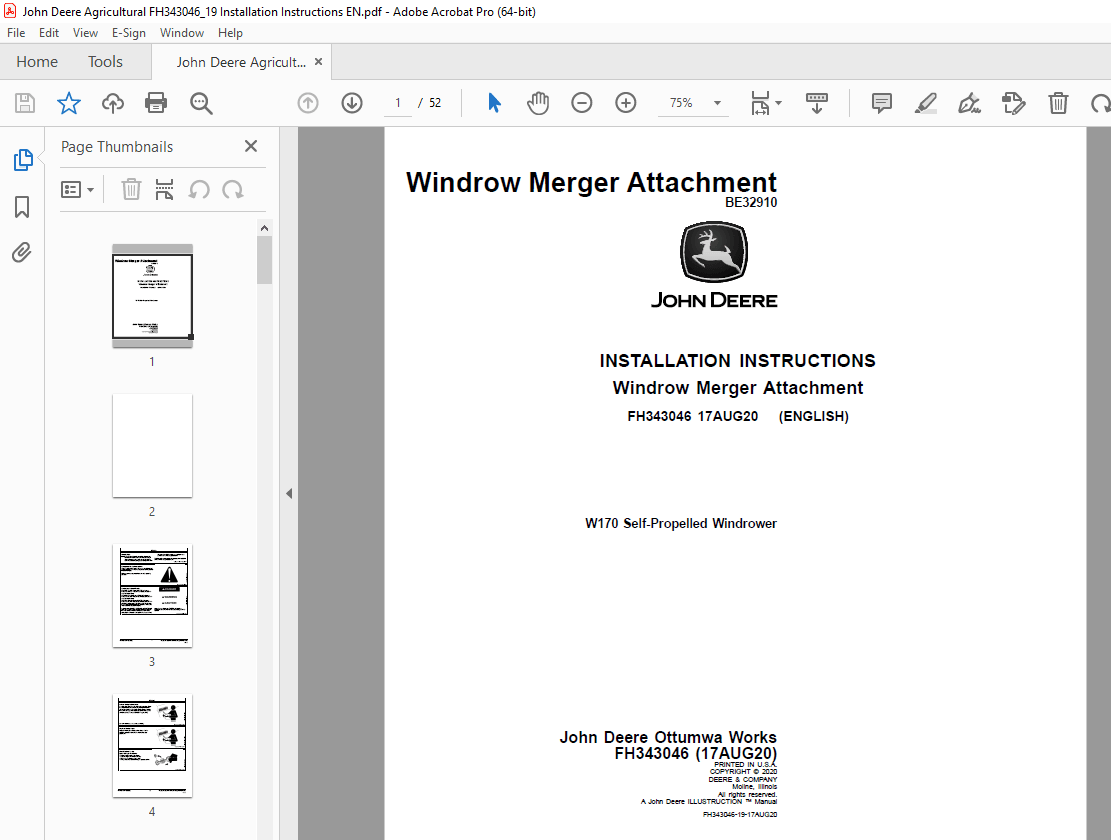Screen dimensions: 1111x840
Task: Click the zoom out minus button
Action: point(582,103)
